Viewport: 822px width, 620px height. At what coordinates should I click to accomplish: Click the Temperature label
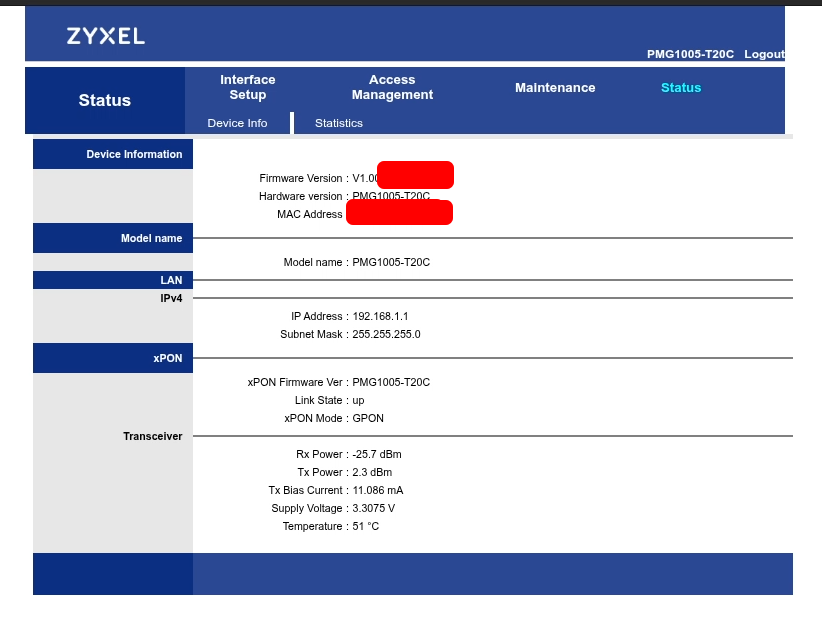click(312, 526)
